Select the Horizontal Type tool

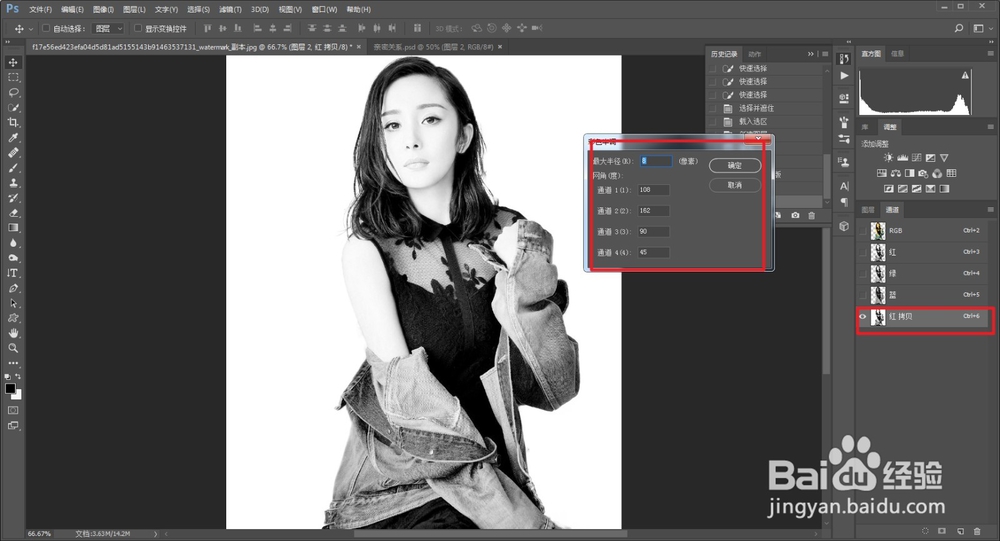[x=13, y=273]
